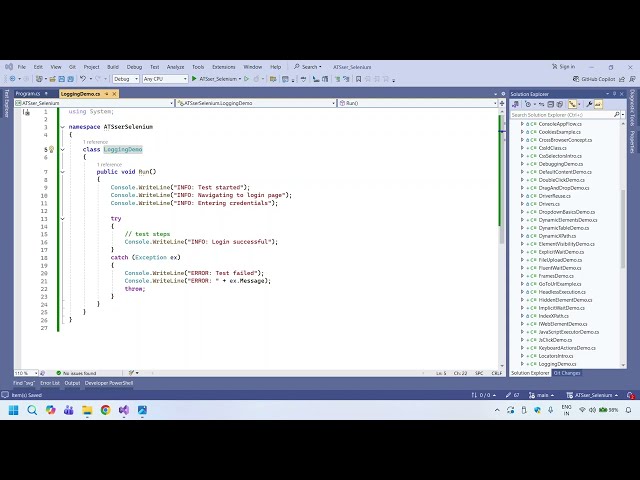The height and width of the screenshot is (480, 640).
Task: Click the Visual Studio taskbar icon
Action: (x=124, y=410)
